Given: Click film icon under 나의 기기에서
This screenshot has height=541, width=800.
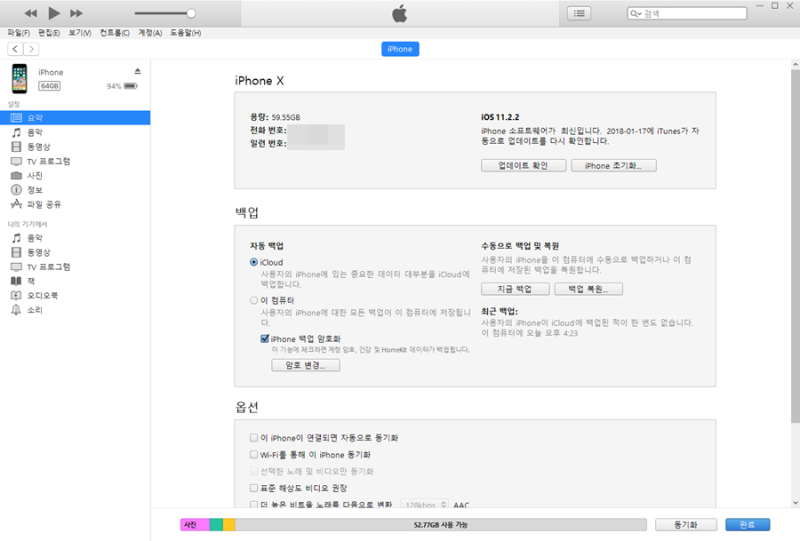Looking at the screenshot, I should [x=16, y=252].
